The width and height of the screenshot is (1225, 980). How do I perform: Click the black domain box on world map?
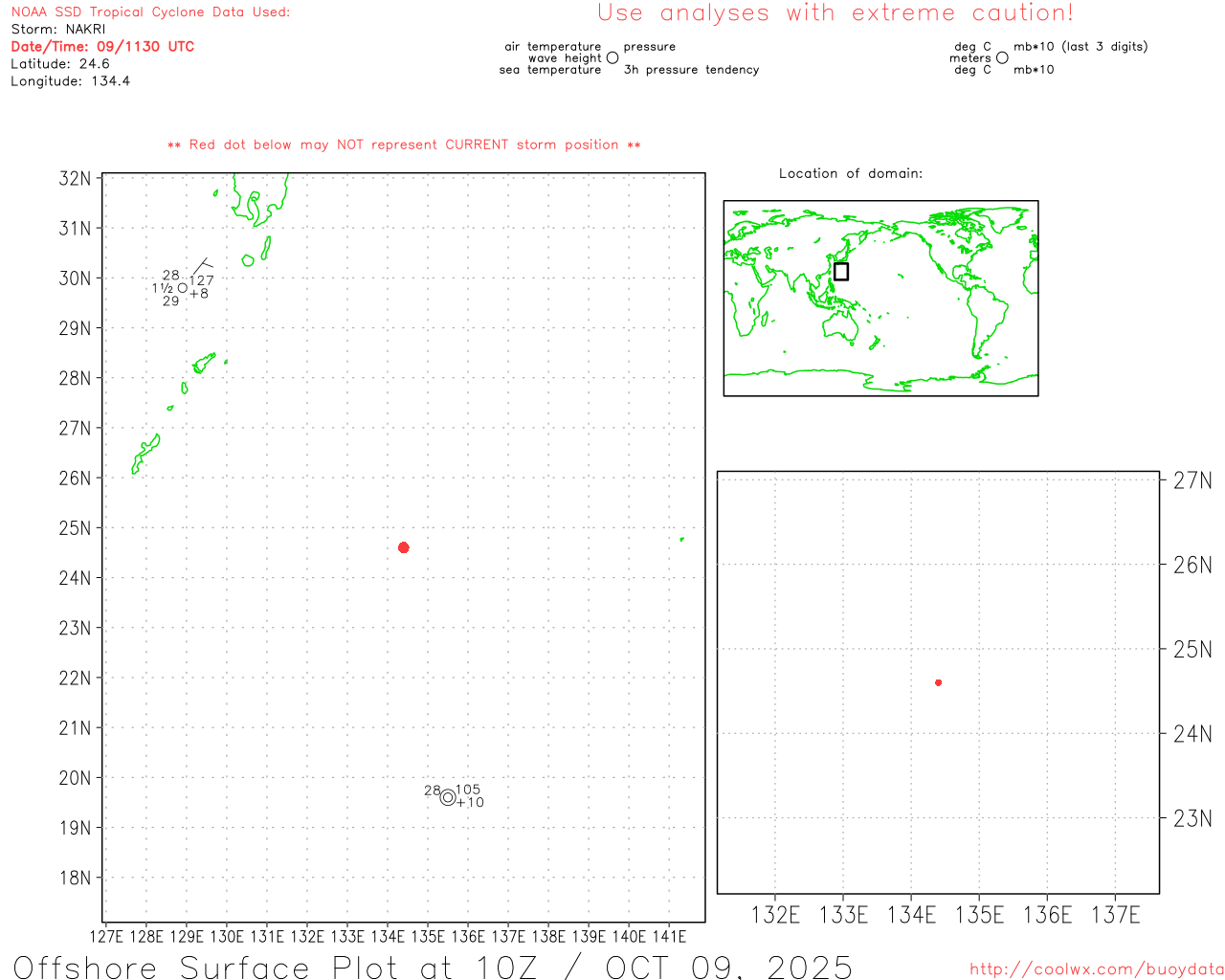point(841,272)
